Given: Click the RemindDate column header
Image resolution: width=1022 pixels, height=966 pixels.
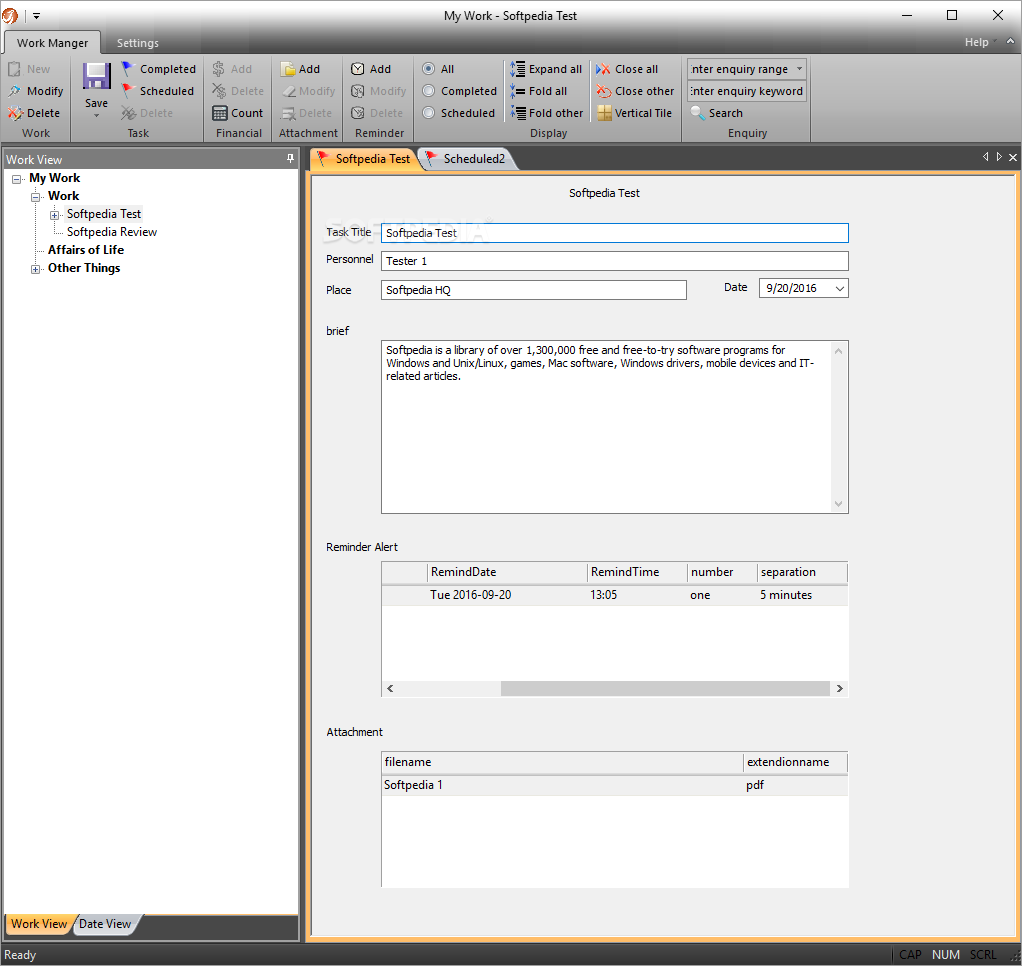Looking at the screenshot, I should [x=507, y=572].
